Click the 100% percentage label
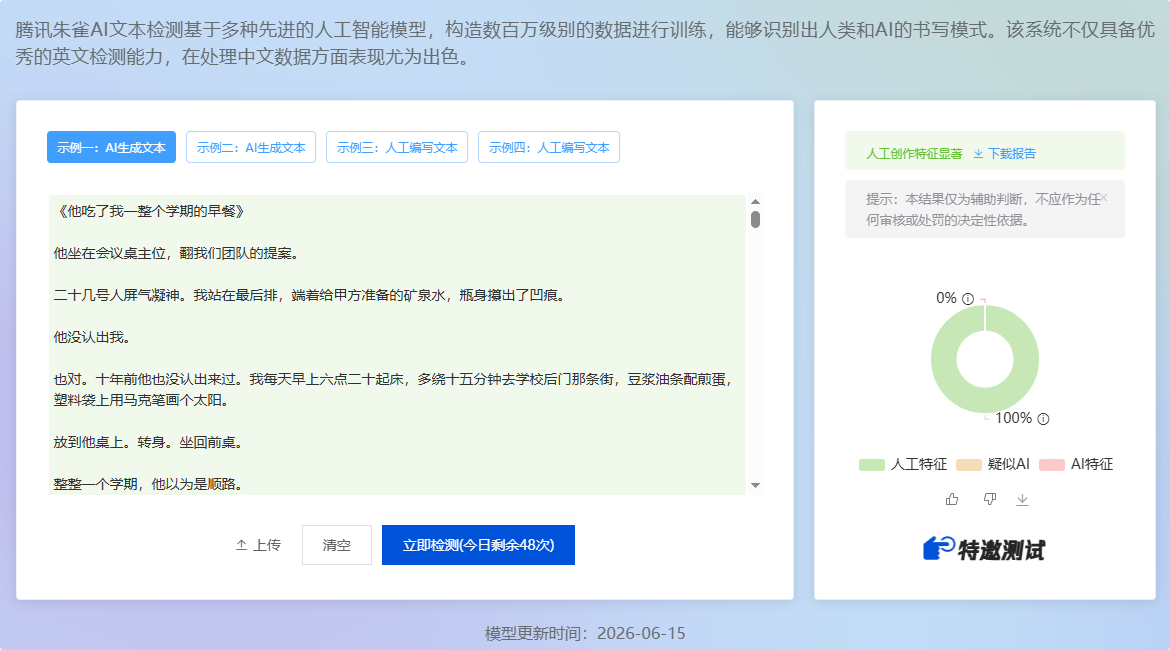The width and height of the screenshot is (1170, 650). click(1013, 419)
